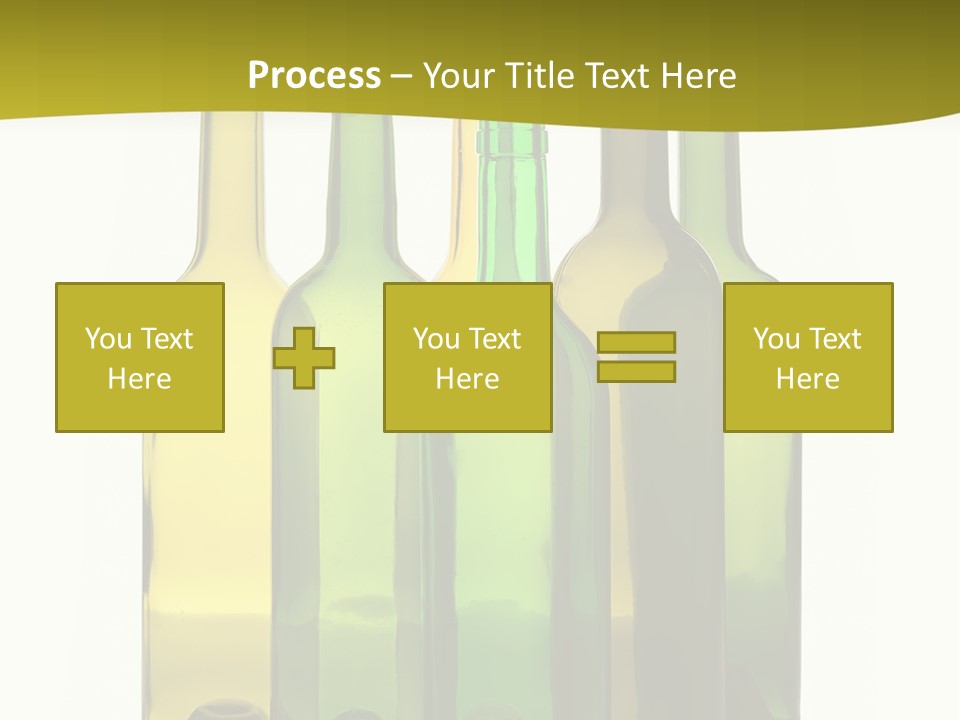Click the yellow bottle's base near the bottom
Screen dimensions: 960x720
point(200,640)
